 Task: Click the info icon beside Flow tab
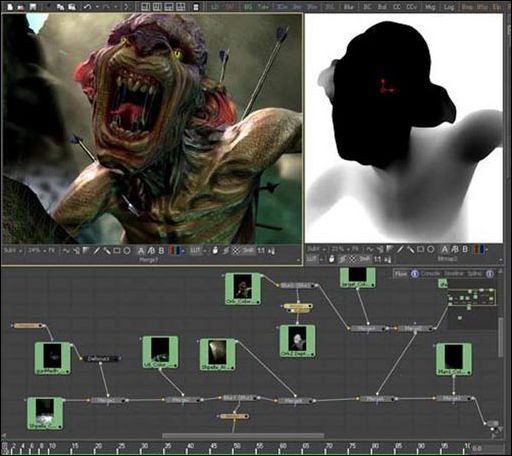[x=414, y=274]
